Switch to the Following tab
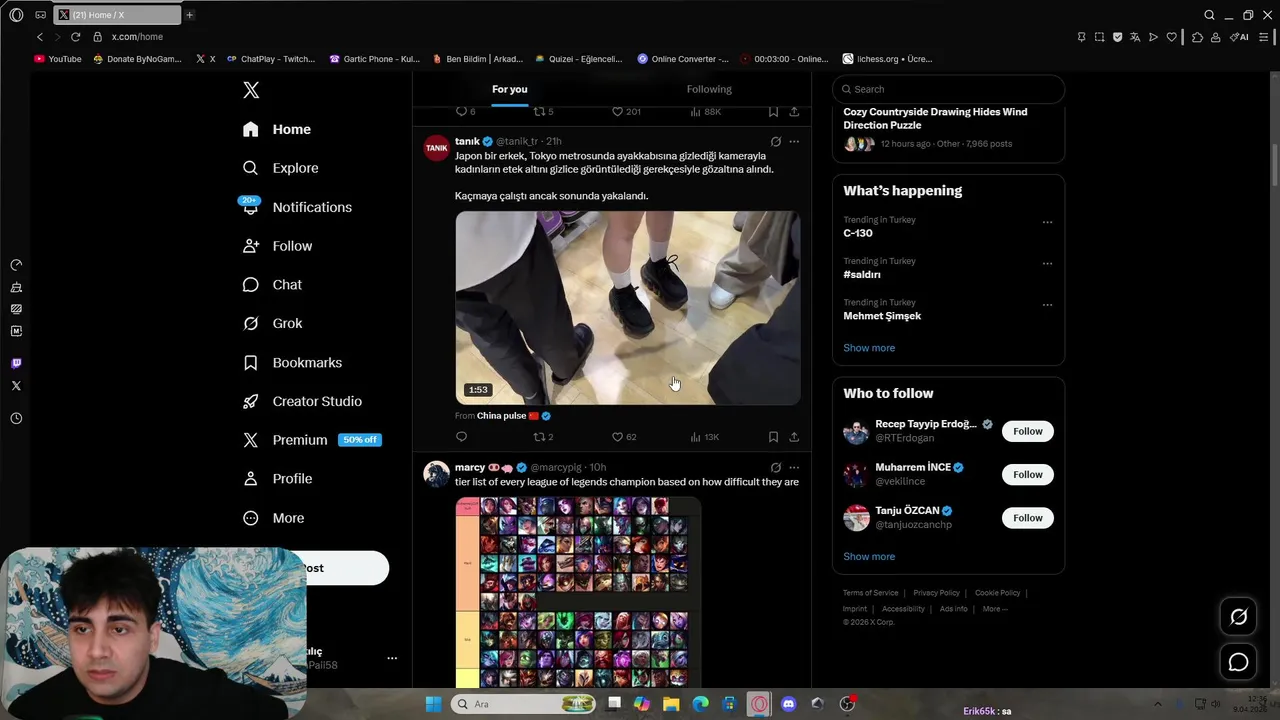1280x720 pixels. pos(709,89)
